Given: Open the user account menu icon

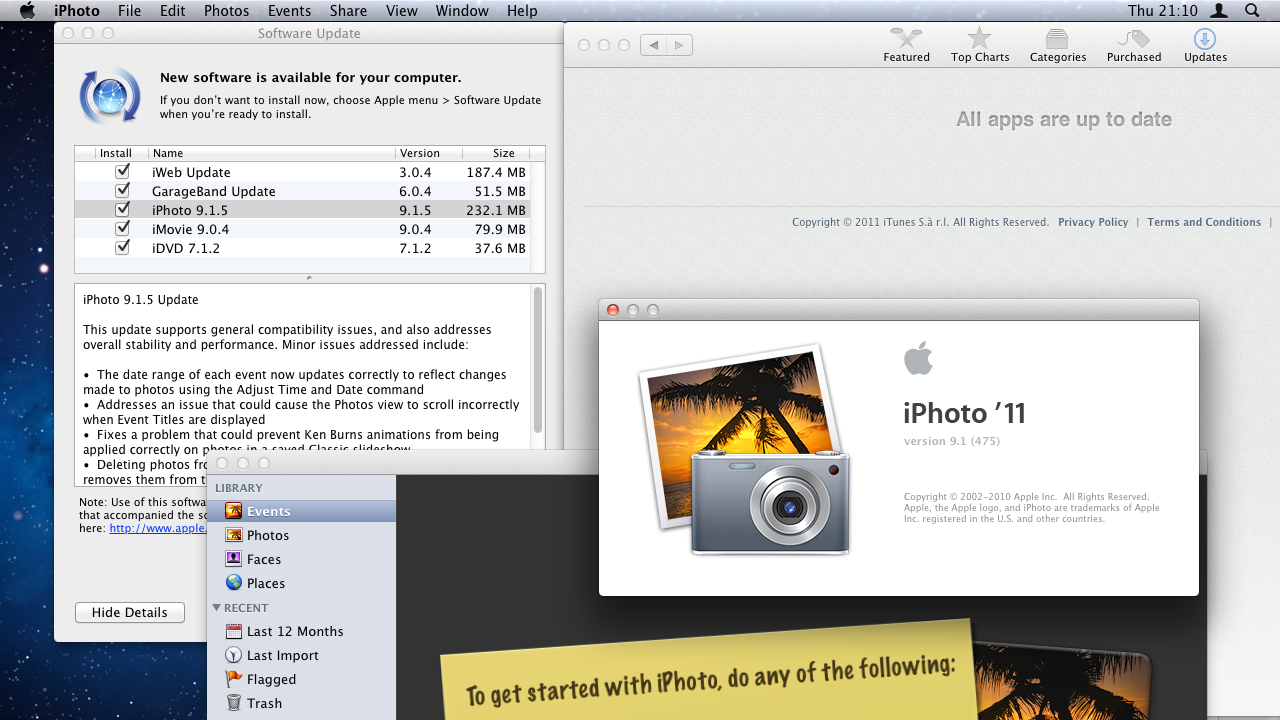Looking at the screenshot, I should coord(1218,11).
